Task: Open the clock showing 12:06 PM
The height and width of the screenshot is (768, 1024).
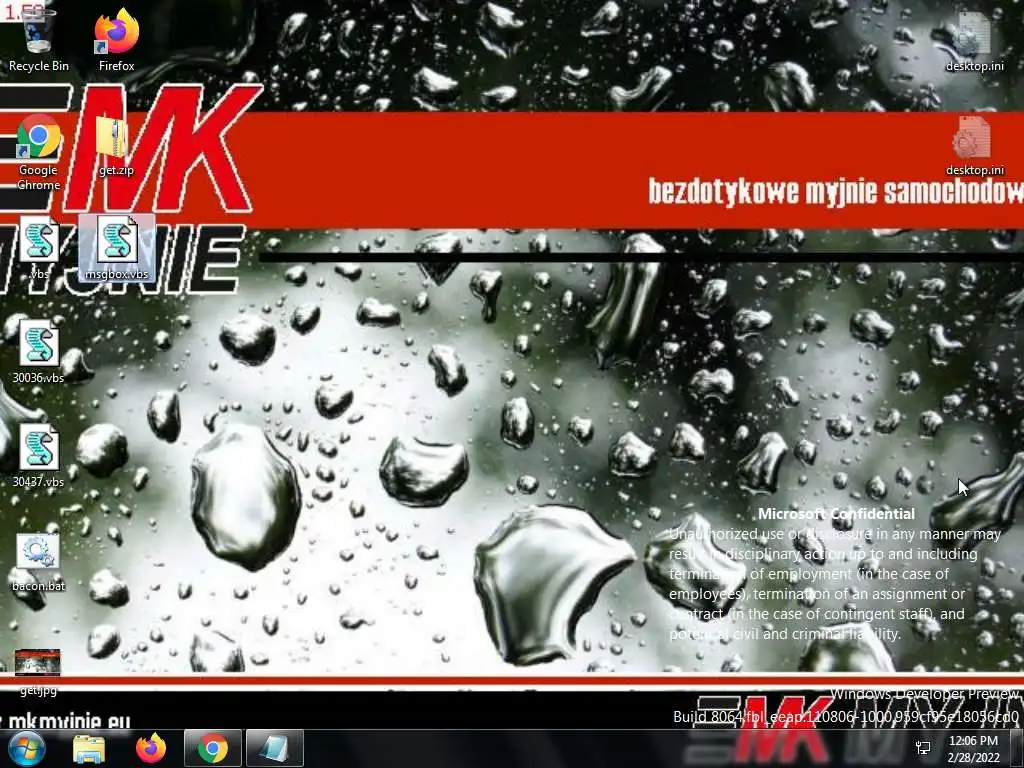Action: 973,741
